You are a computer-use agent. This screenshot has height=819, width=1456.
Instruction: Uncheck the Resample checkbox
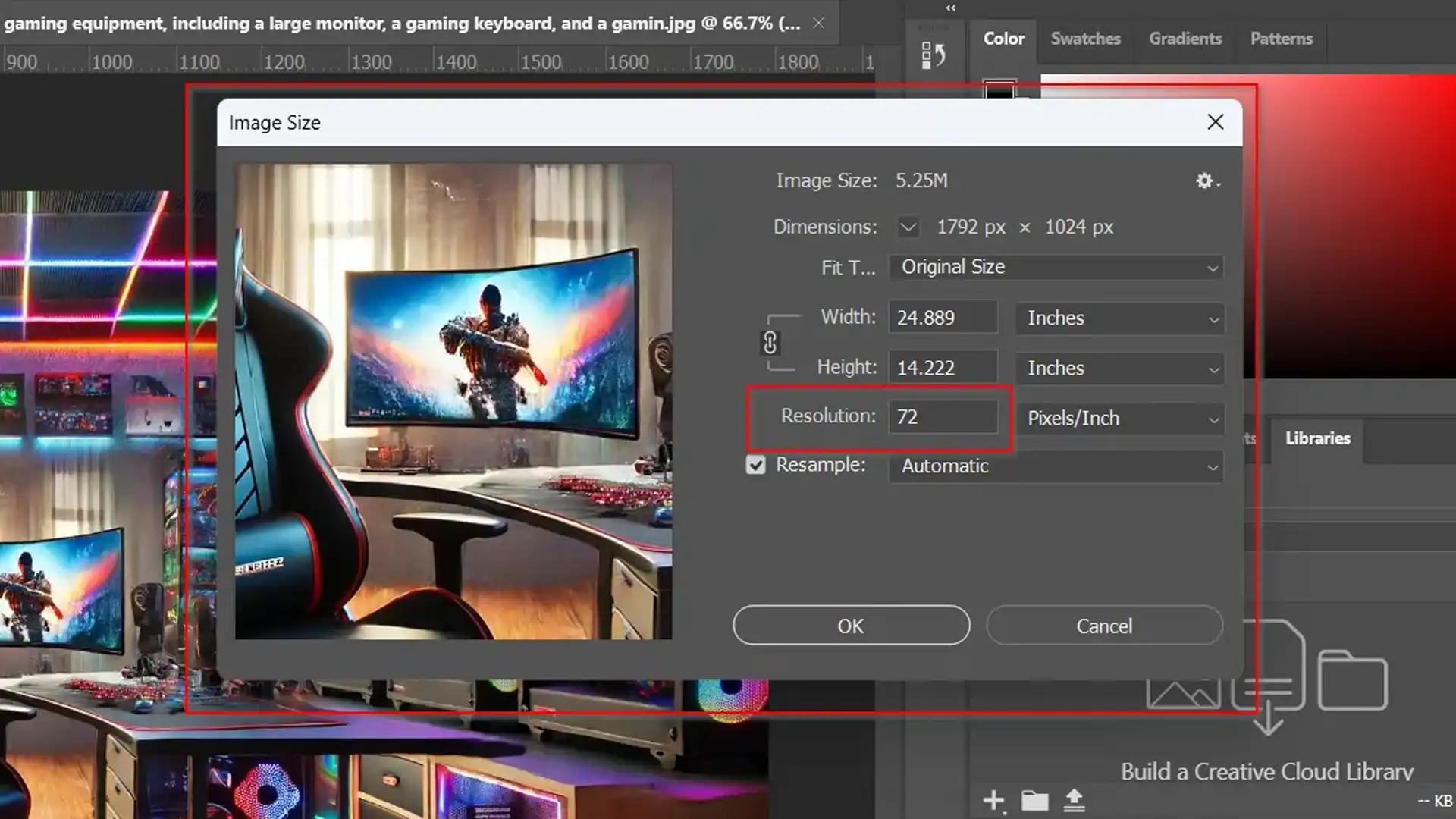tap(755, 465)
